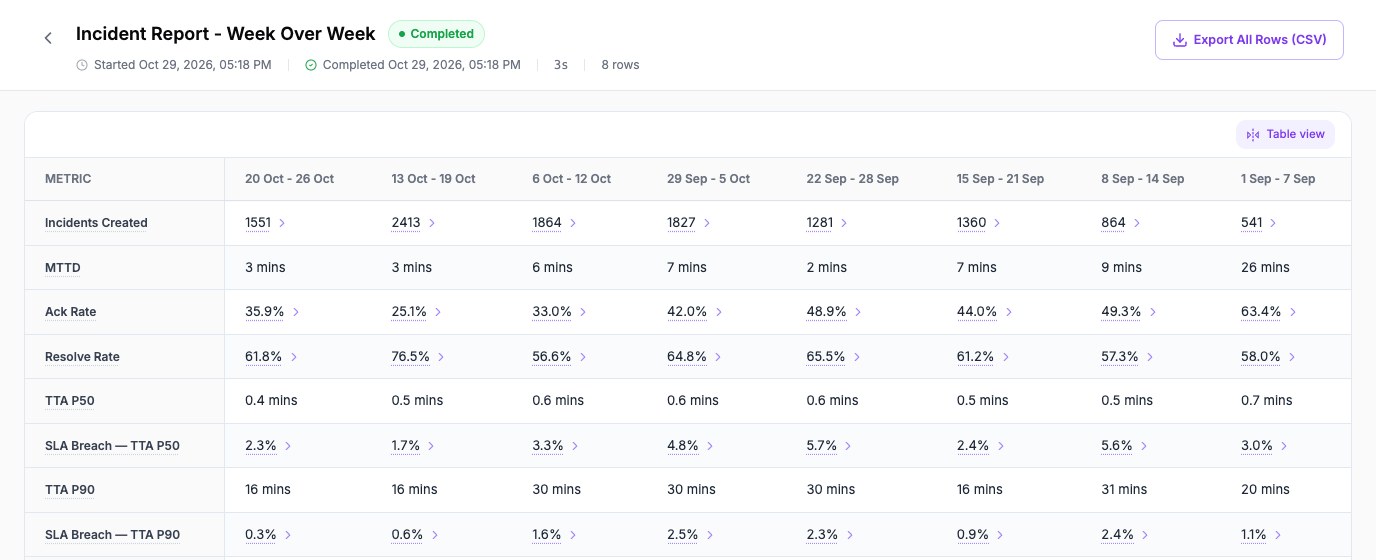Open Incidents Created value 1827
The width and height of the screenshot is (1376, 560).
[681, 223]
